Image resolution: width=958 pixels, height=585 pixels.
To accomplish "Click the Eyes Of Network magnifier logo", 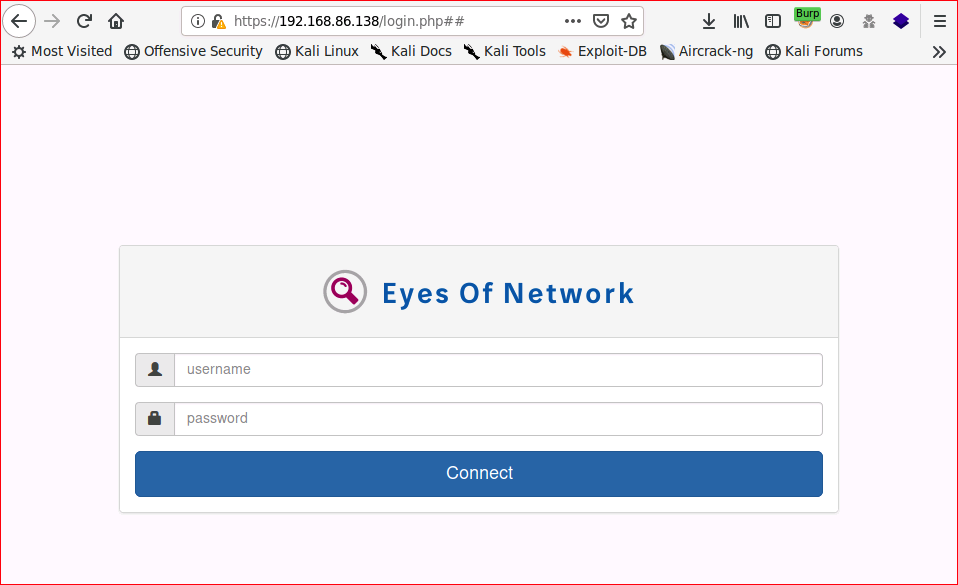I will [345, 292].
